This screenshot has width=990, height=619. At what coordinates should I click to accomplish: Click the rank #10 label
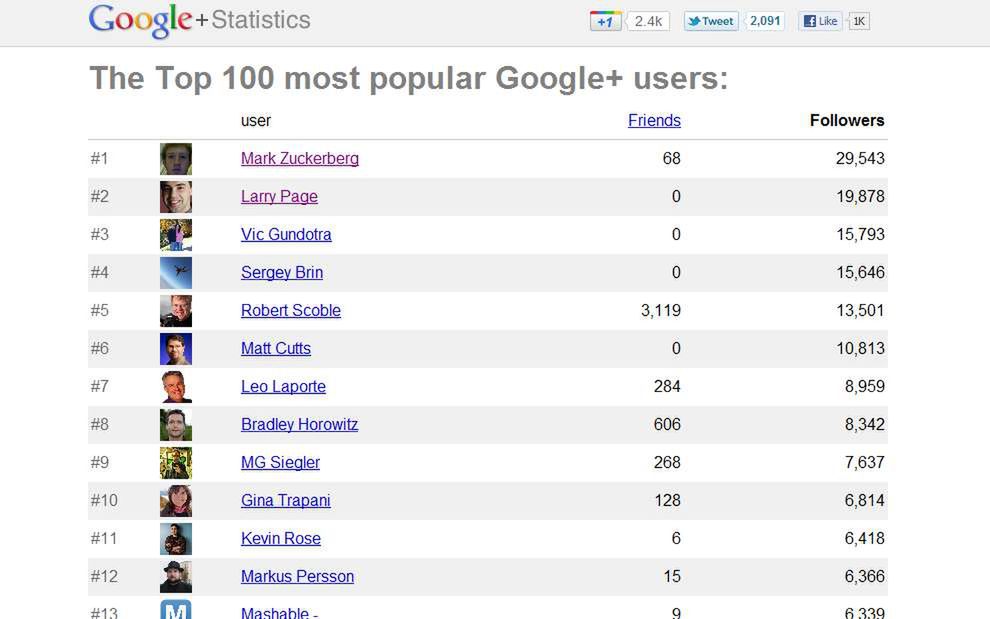tap(104, 500)
